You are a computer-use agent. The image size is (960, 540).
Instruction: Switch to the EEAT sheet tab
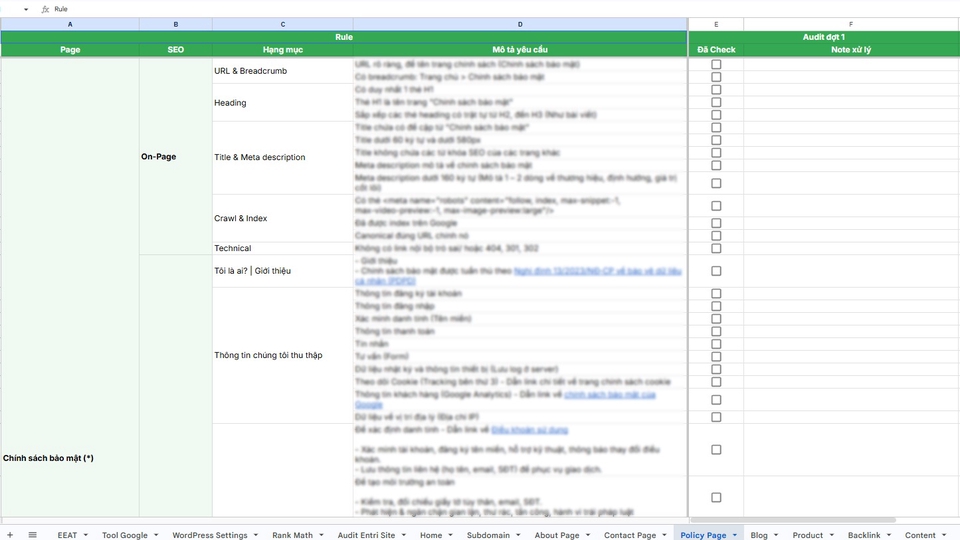coord(67,535)
